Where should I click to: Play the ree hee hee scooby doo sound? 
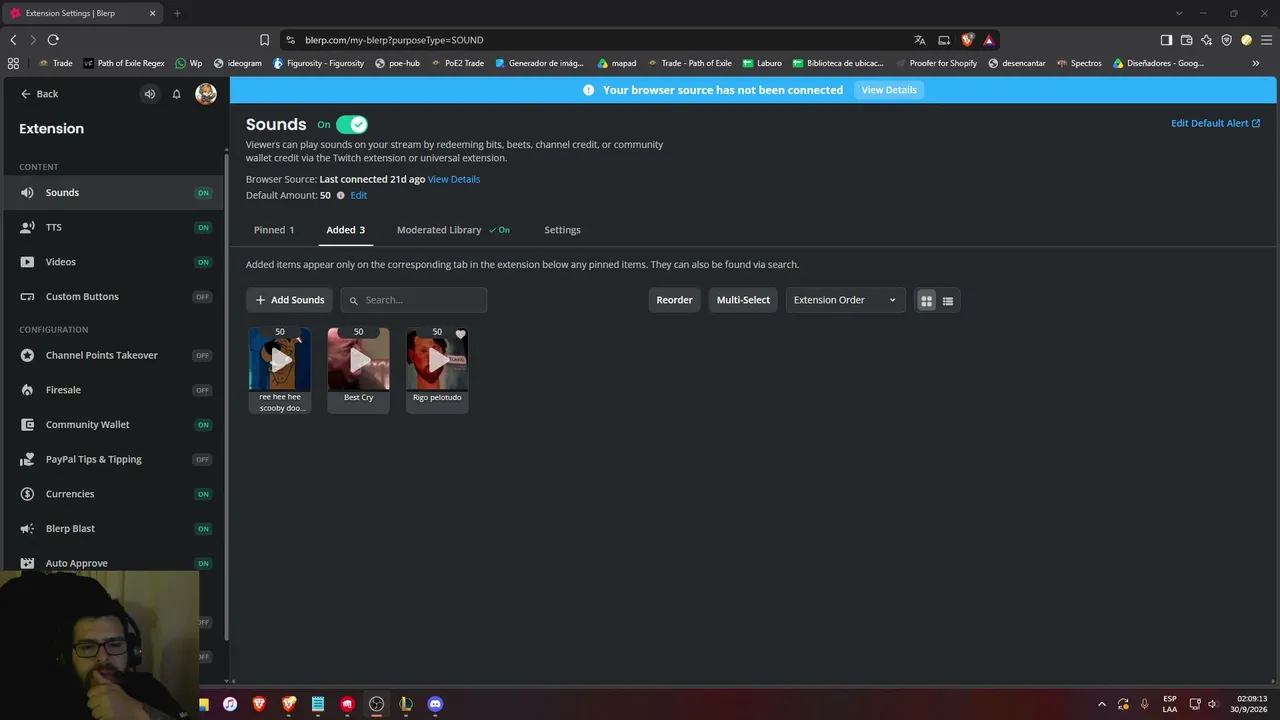(x=280, y=360)
